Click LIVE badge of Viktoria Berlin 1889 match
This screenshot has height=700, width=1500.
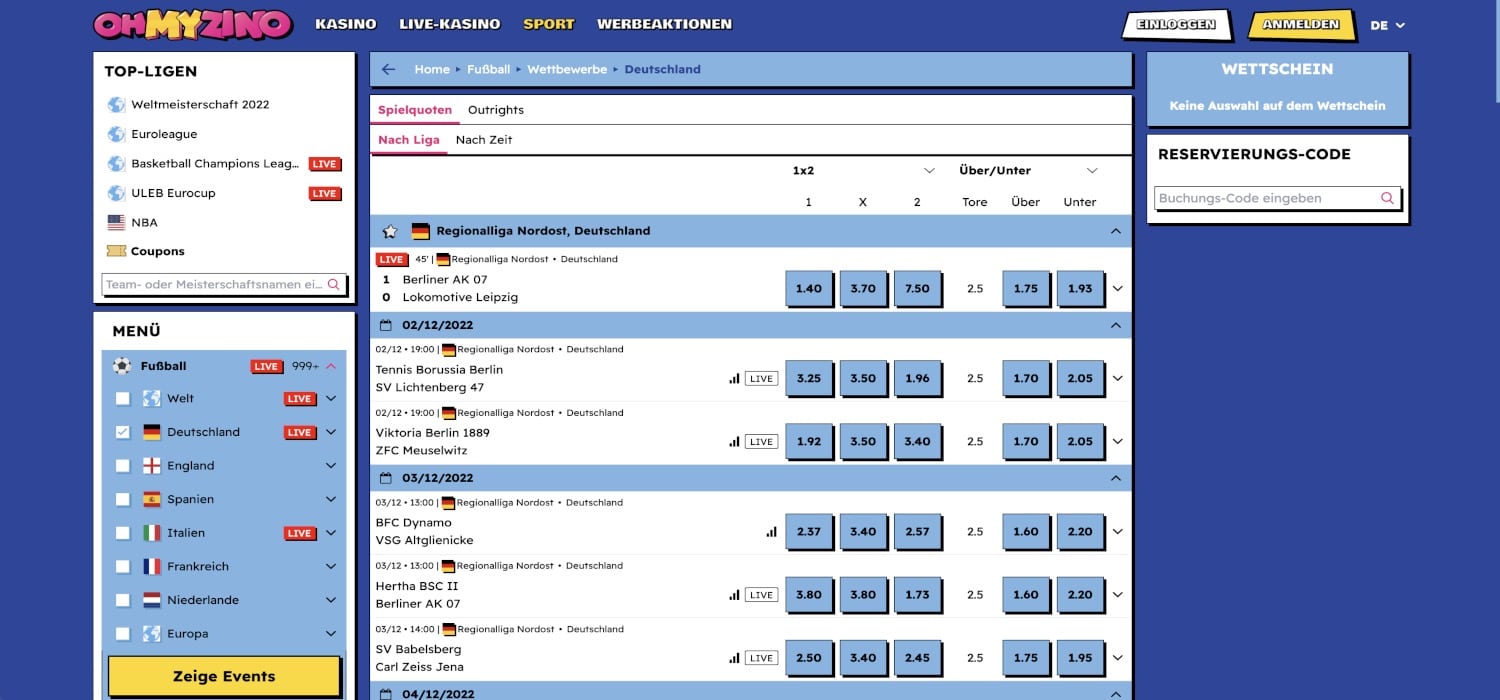(761, 441)
